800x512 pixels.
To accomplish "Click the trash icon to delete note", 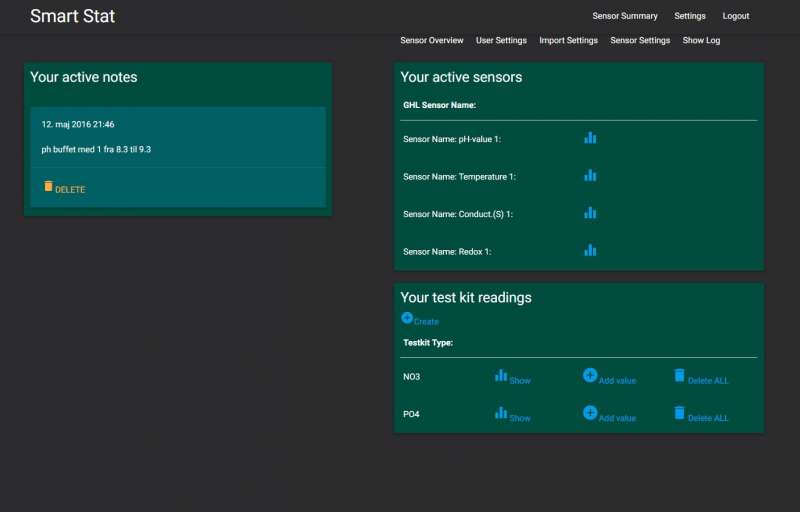I will (x=49, y=187).
